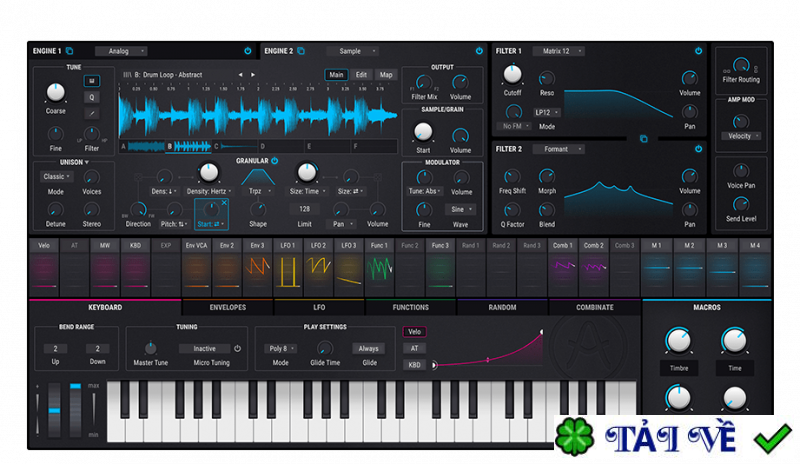Click the Main sample view button
Viewport: 800px width, 464px height.
336,75
